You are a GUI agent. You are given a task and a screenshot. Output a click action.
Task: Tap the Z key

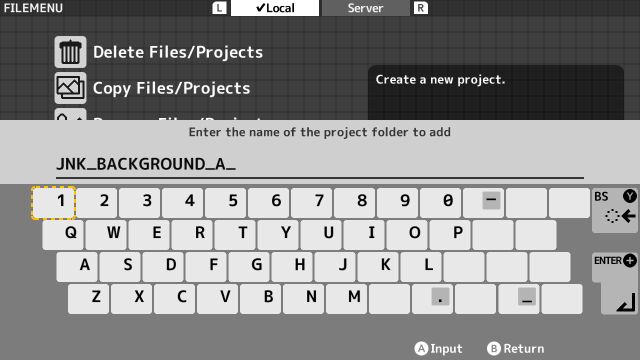click(89, 299)
